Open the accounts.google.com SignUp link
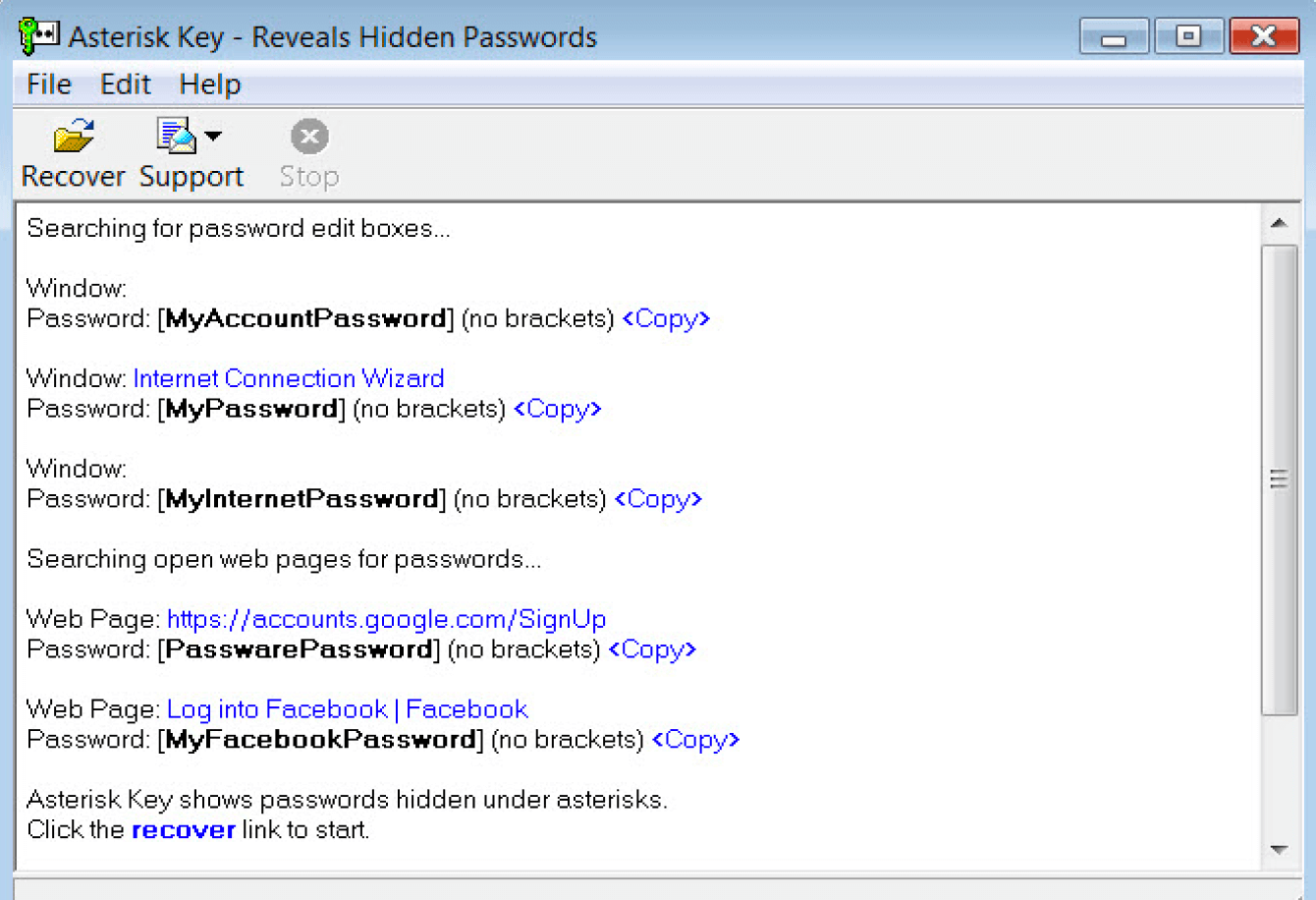The width and height of the screenshot is (1316, 900). click(386, 619)
